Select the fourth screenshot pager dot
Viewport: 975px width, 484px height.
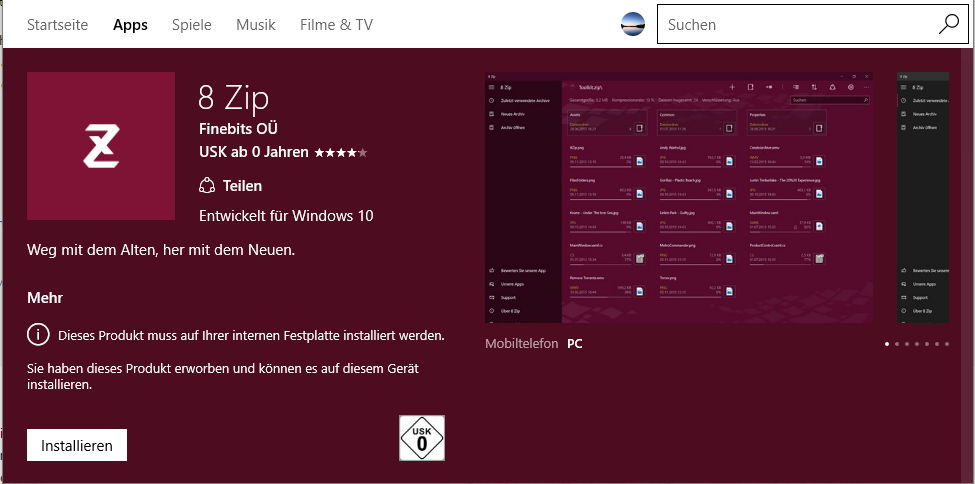point(917,344)
